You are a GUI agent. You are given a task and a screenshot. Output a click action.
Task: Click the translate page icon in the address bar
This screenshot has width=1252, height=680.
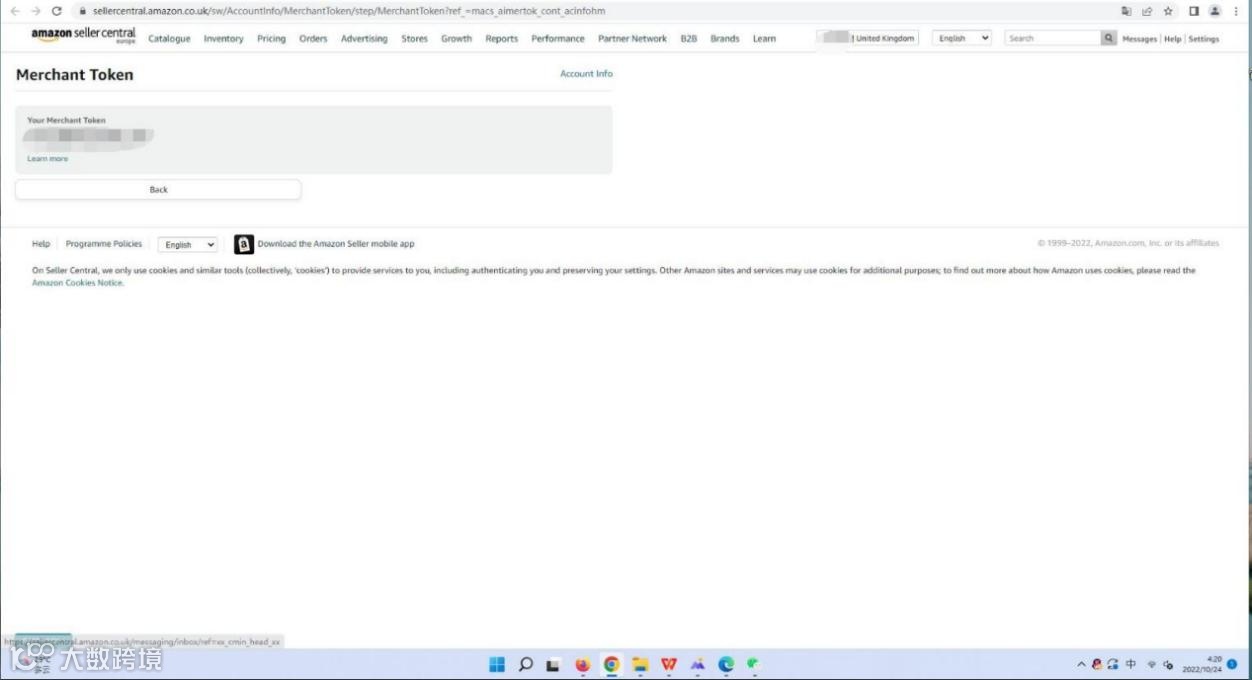coord(1127,11)
